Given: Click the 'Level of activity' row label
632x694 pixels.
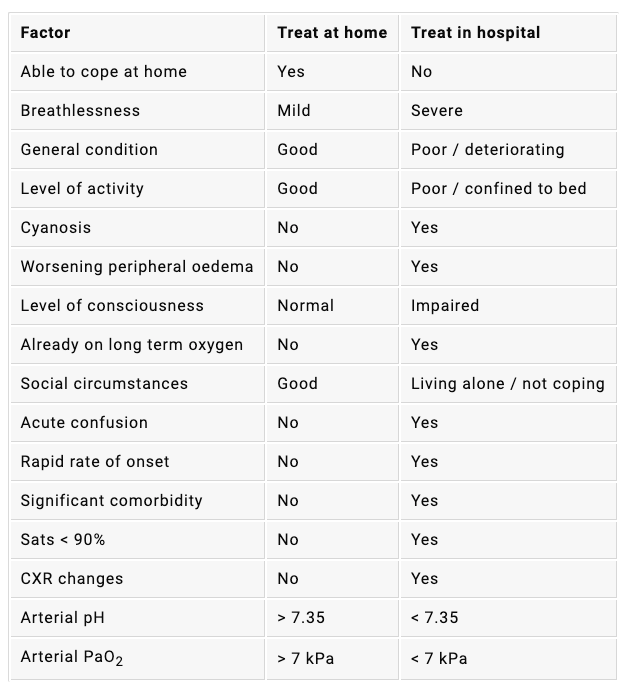Looking at the screenshot, I should pyautogui.click(x=82, y=189).
